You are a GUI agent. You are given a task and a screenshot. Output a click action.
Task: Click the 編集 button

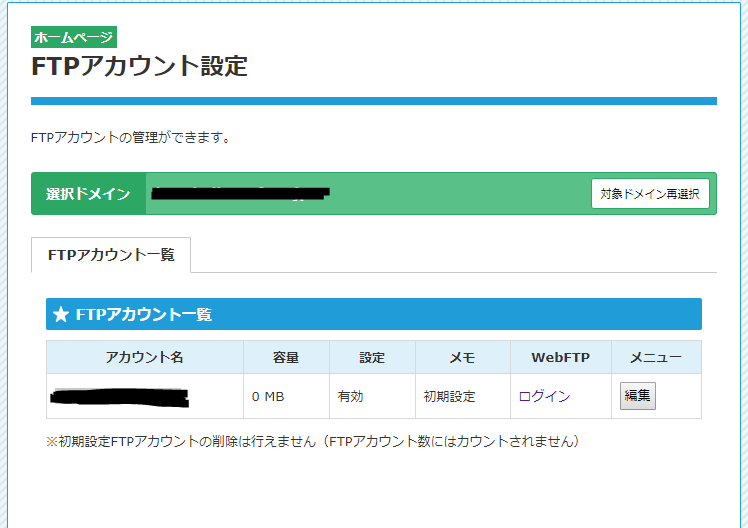tap(638, 395)
